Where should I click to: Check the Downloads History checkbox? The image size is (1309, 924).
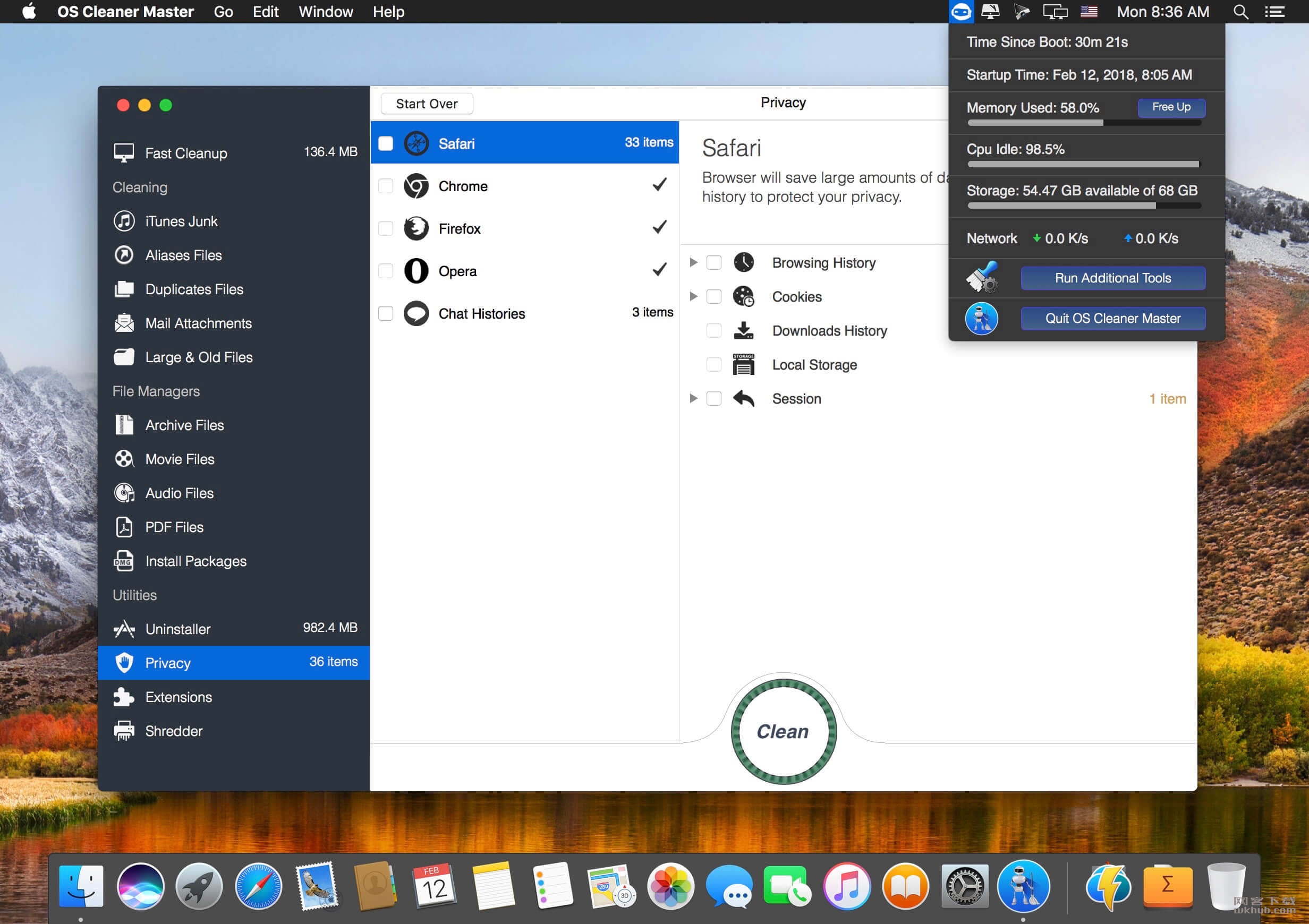[x=714, y=331]
